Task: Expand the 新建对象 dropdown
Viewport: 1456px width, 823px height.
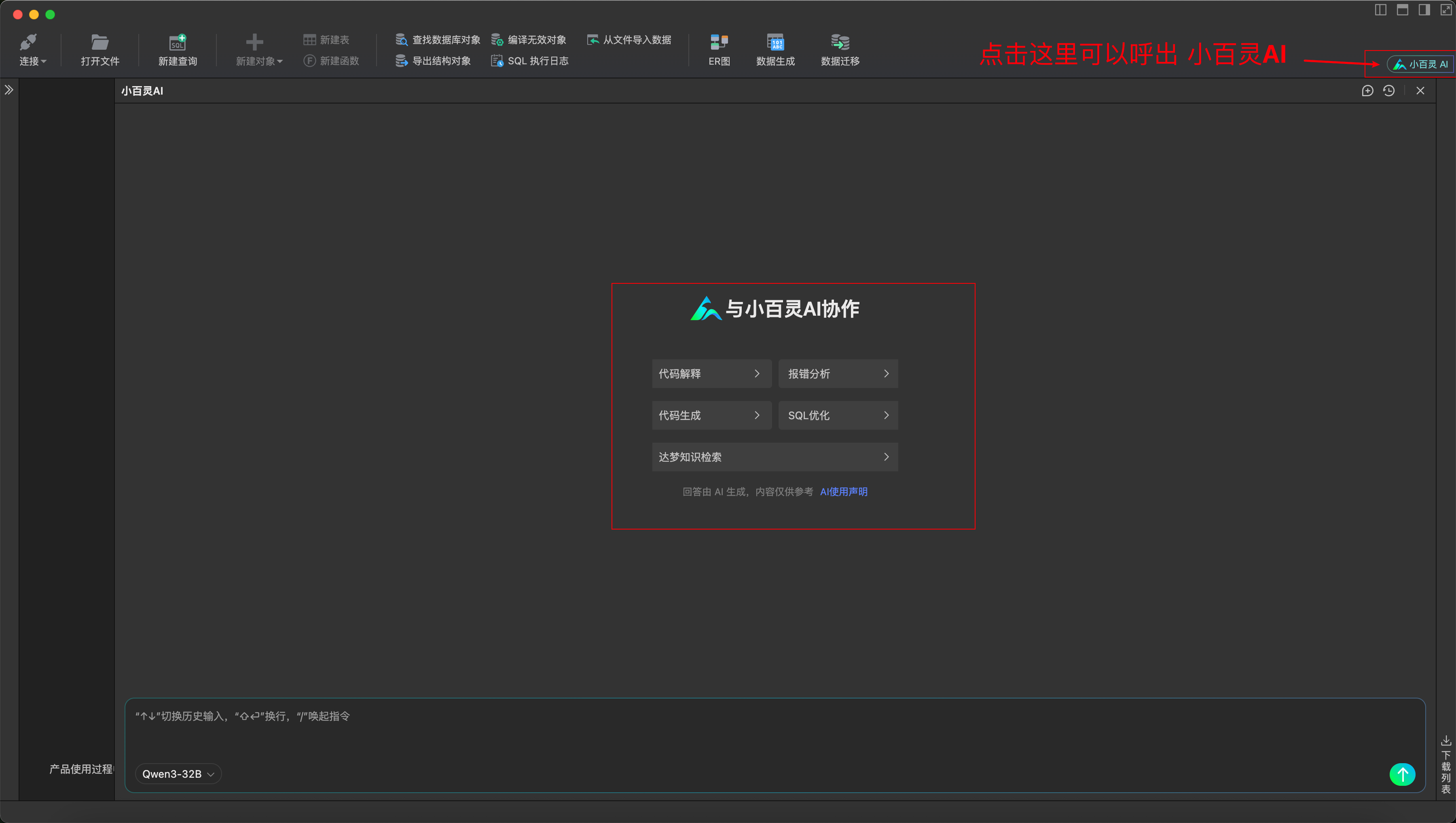Action: (258, 49)
